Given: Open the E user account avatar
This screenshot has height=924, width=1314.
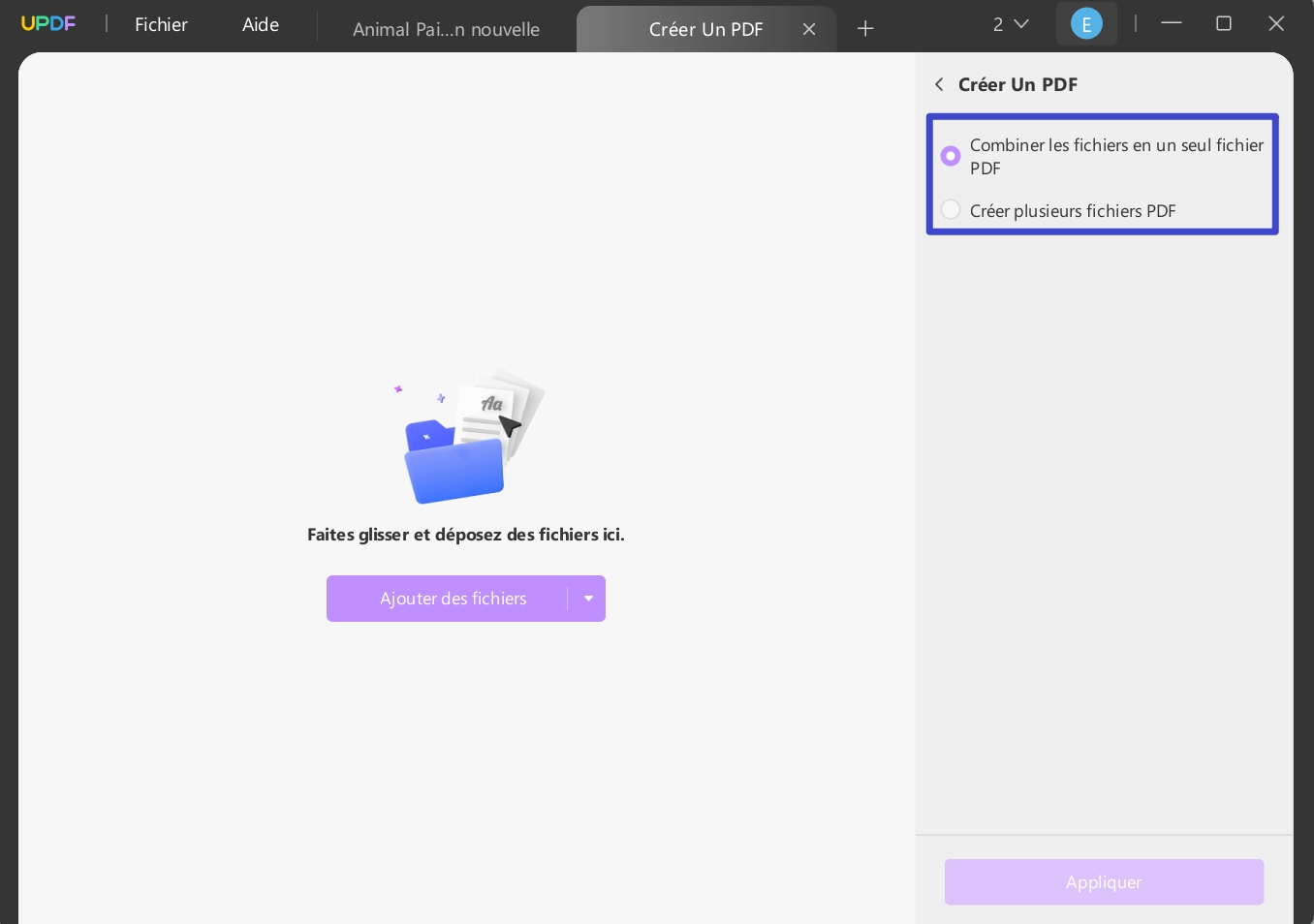Looking at the screenshot, I should (1086, 23).
